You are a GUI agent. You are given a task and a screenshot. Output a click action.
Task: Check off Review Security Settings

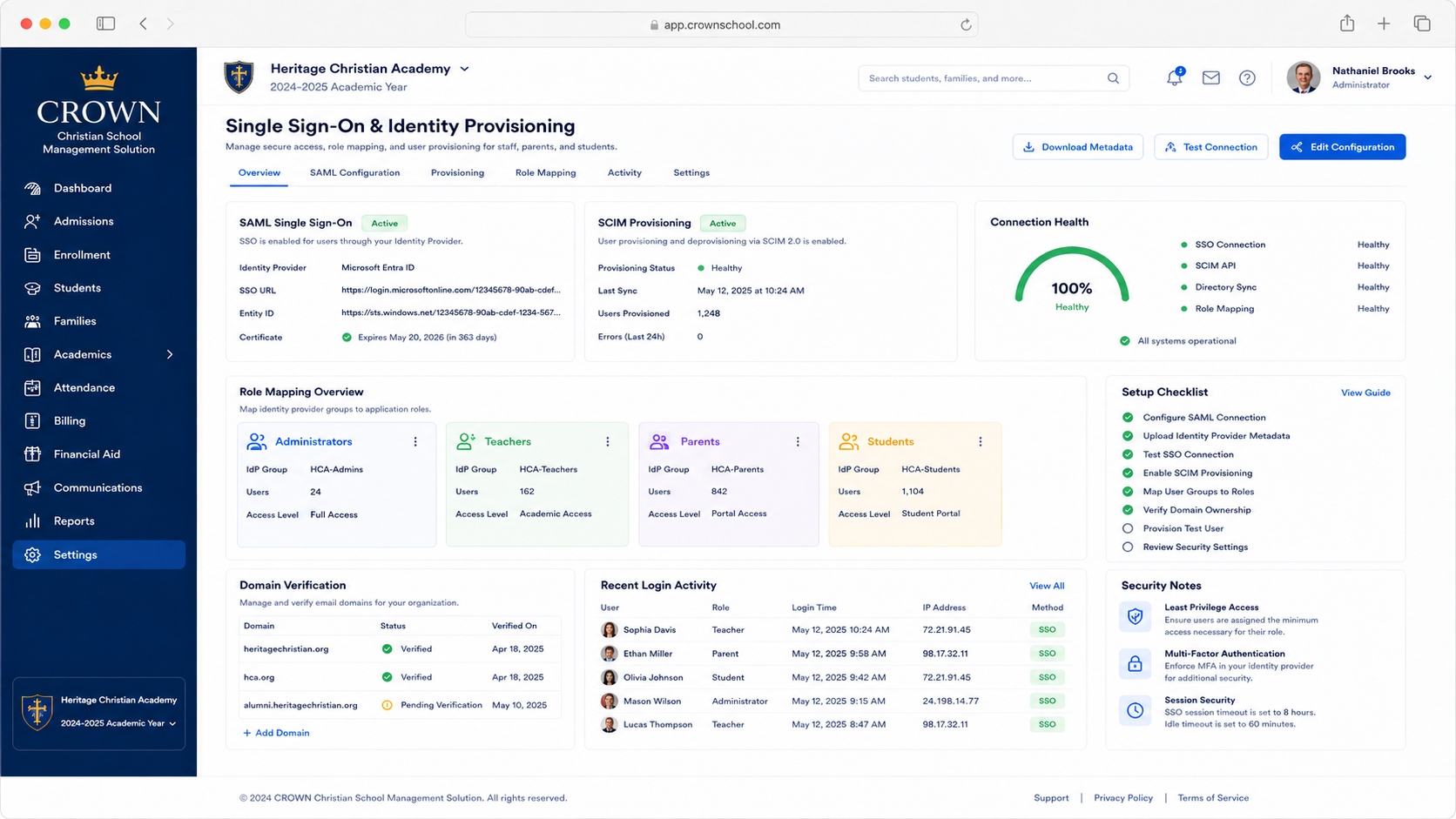1128,547
